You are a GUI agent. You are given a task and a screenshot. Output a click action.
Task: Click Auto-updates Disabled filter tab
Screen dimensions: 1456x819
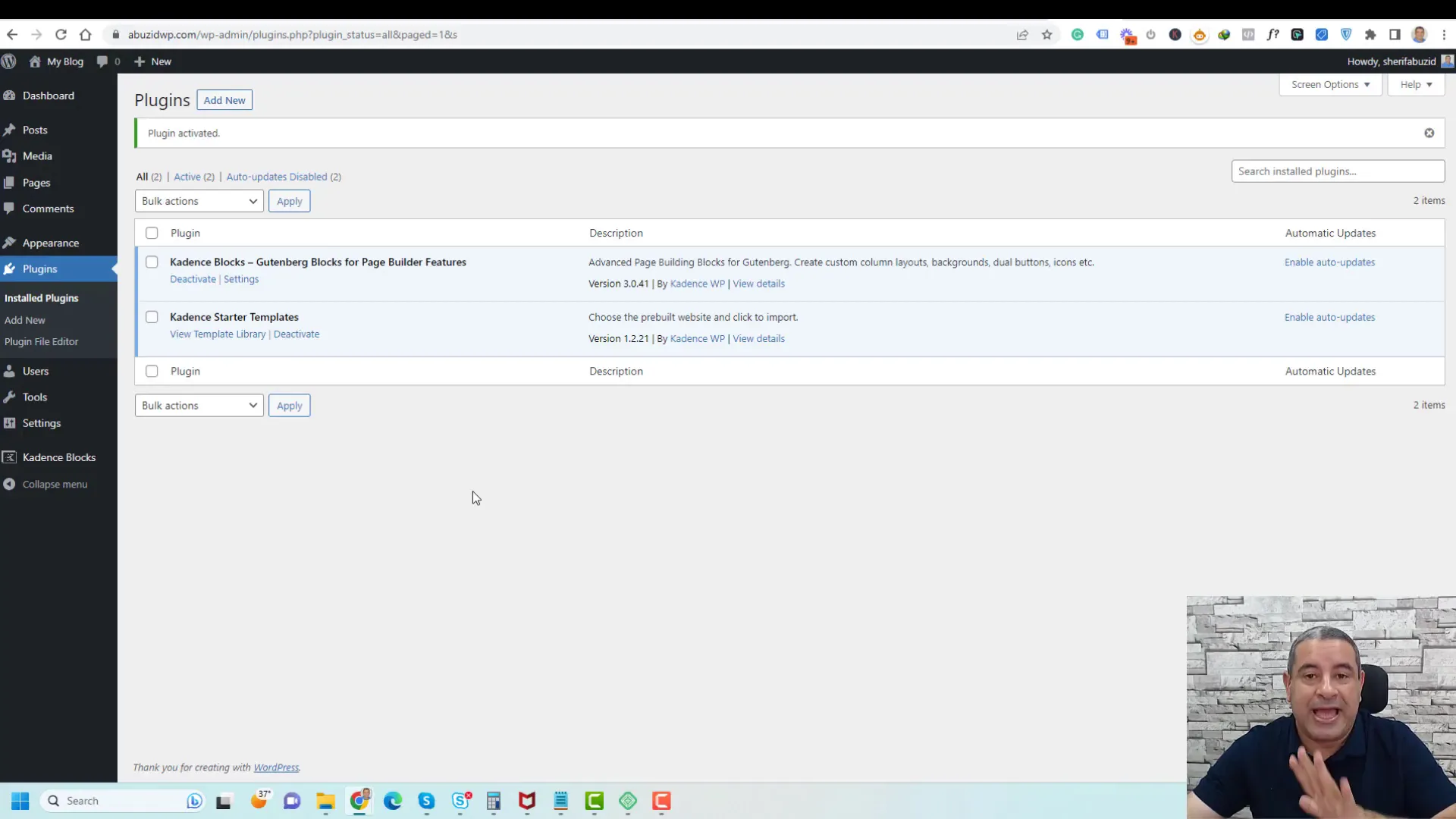click(x=277, y=176)
